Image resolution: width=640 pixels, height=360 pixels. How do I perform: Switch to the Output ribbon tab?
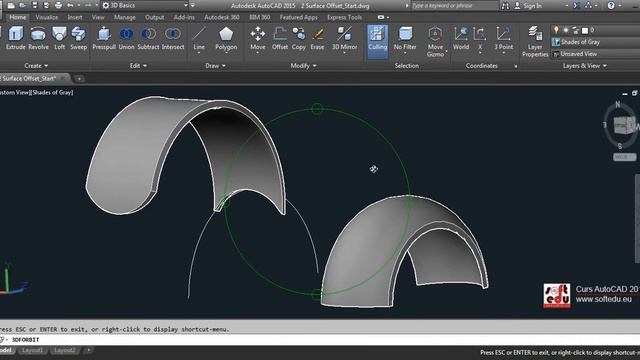155,17
